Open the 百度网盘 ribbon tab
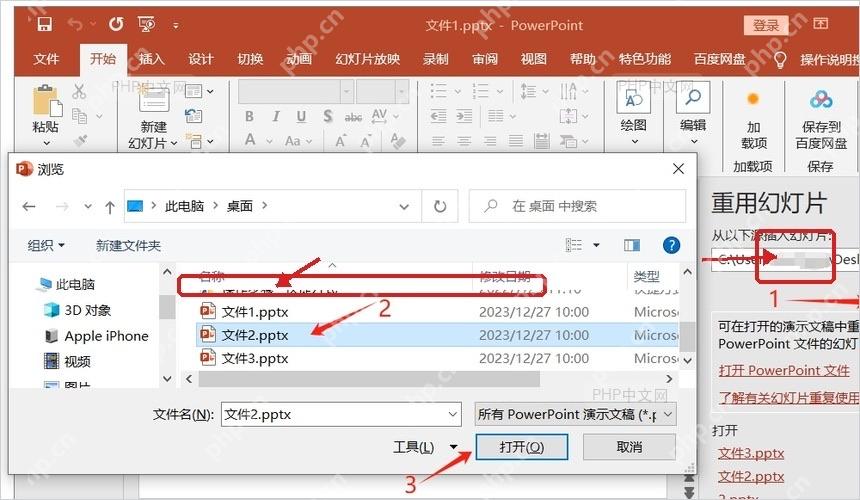 (720, 59)
